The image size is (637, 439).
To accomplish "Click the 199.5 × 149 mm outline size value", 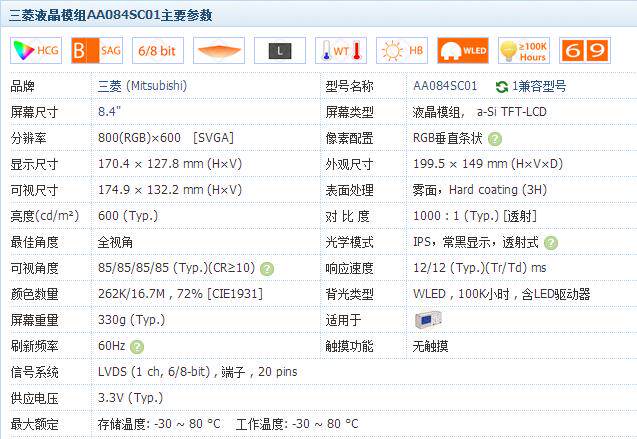I will tap(488, 164).
